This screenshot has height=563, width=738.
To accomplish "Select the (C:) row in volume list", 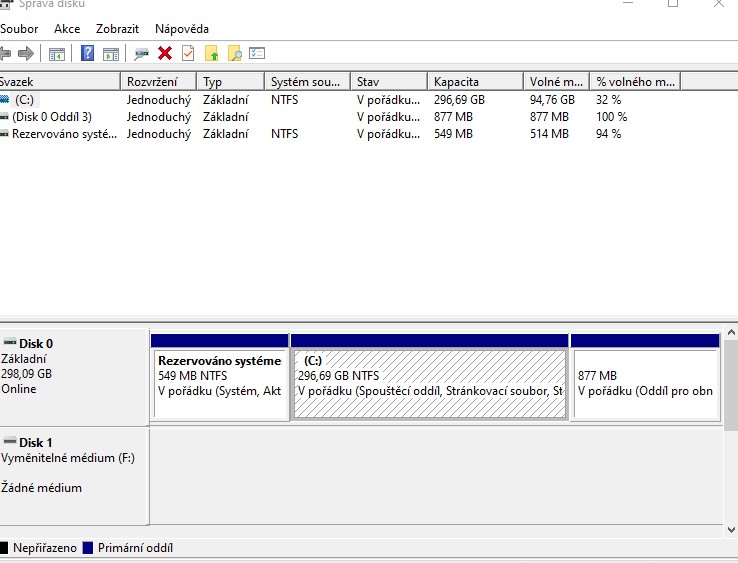I will click(x=340, y=100).
